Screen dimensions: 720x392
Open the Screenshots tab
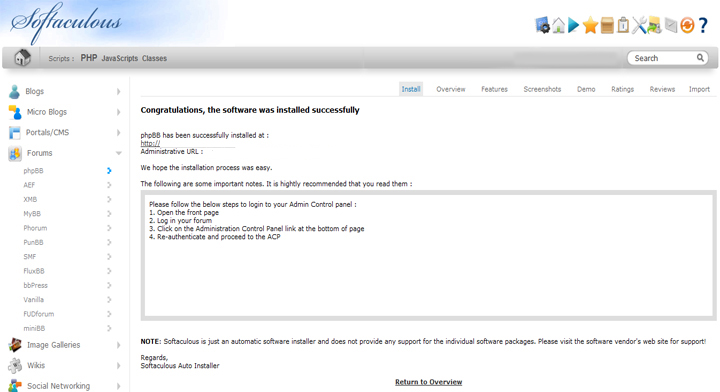(542, 89)
